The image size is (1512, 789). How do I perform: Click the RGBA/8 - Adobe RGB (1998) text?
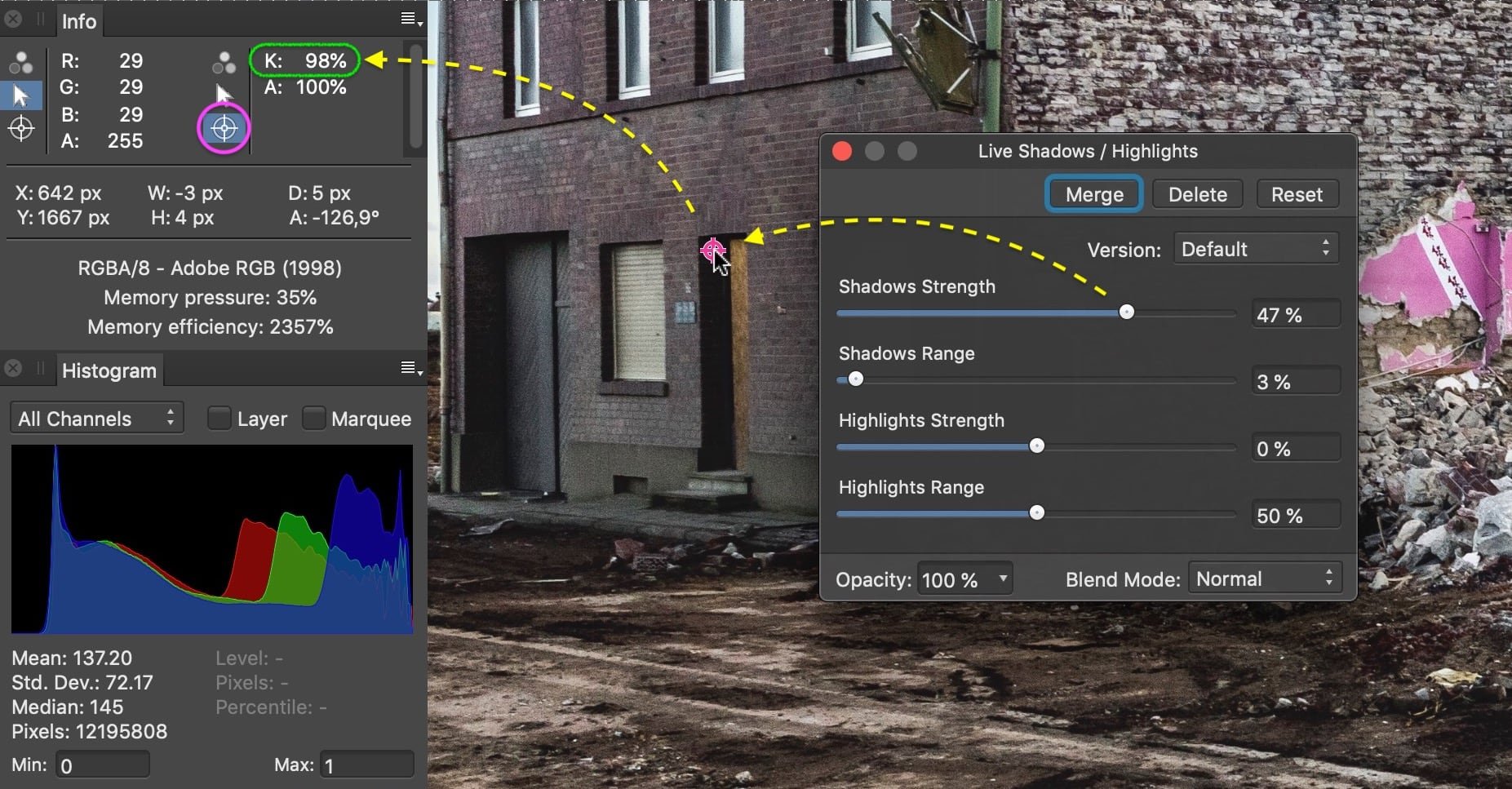coord(210,268)
